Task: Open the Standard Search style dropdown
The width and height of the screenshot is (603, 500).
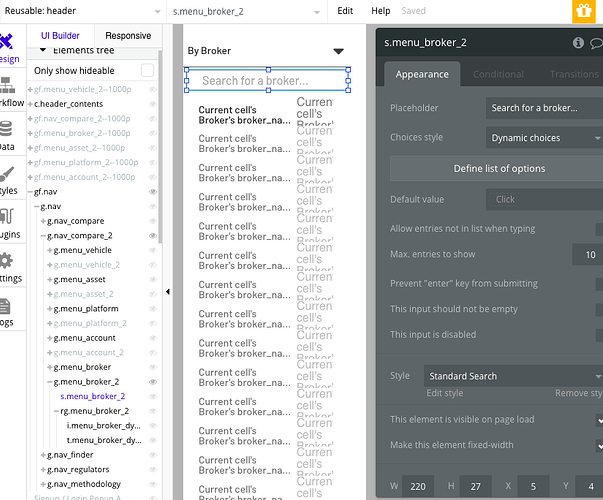Action: pos(513,376)
